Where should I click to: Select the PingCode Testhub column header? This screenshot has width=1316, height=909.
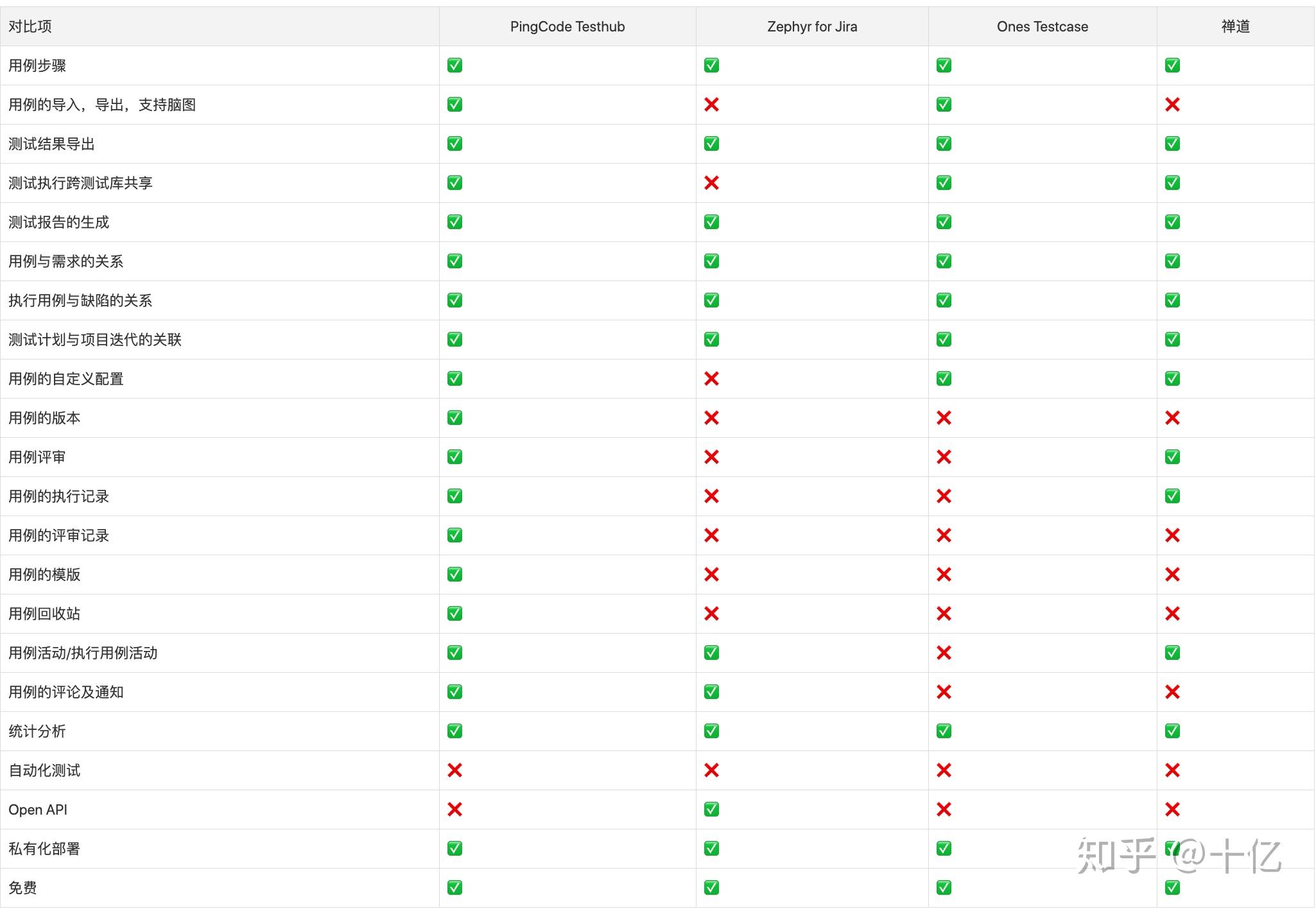tap(567, 26)
